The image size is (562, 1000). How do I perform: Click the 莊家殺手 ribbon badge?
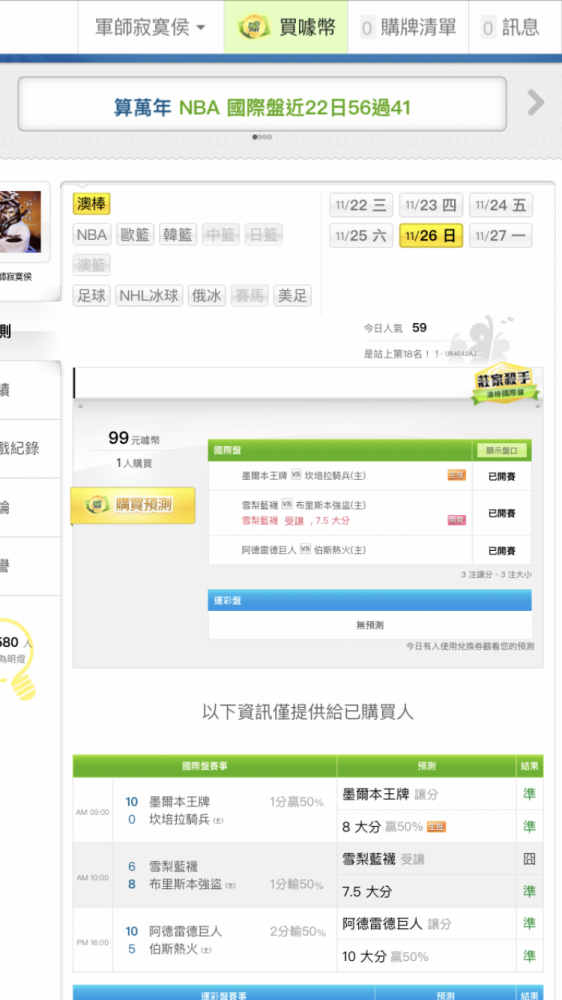505,385
